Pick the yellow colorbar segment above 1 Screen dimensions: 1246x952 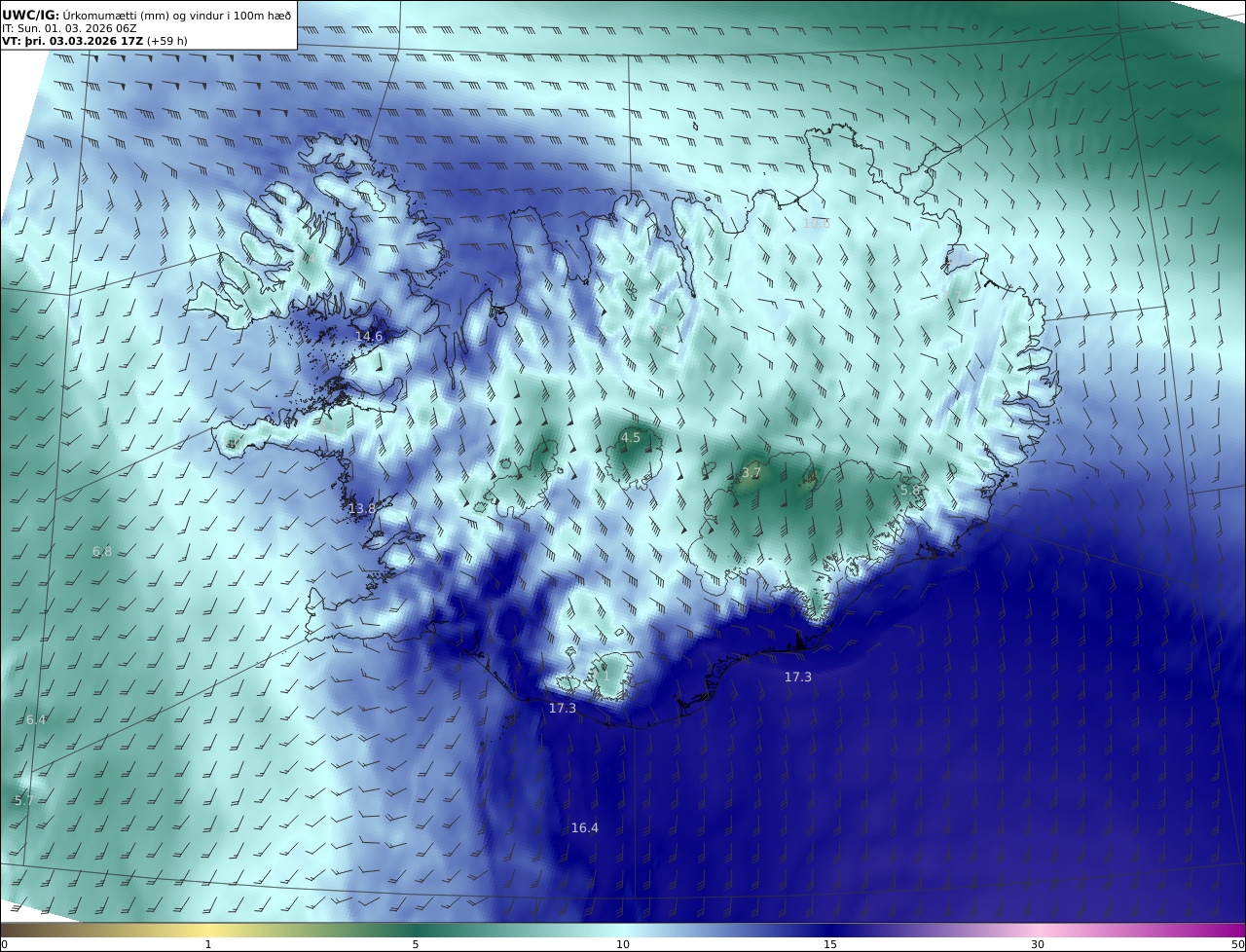coord(208,930)
